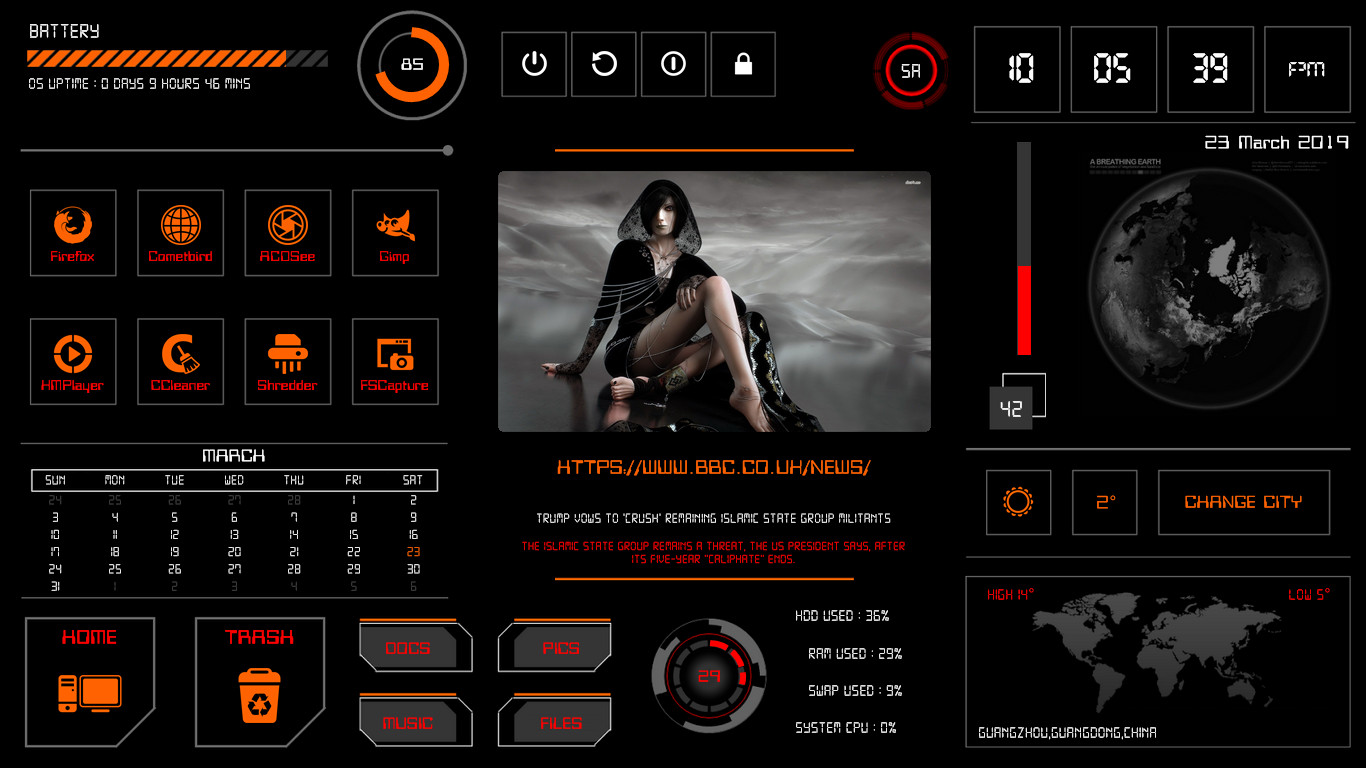Click the sun weather icon

[x=1018, y=502]
